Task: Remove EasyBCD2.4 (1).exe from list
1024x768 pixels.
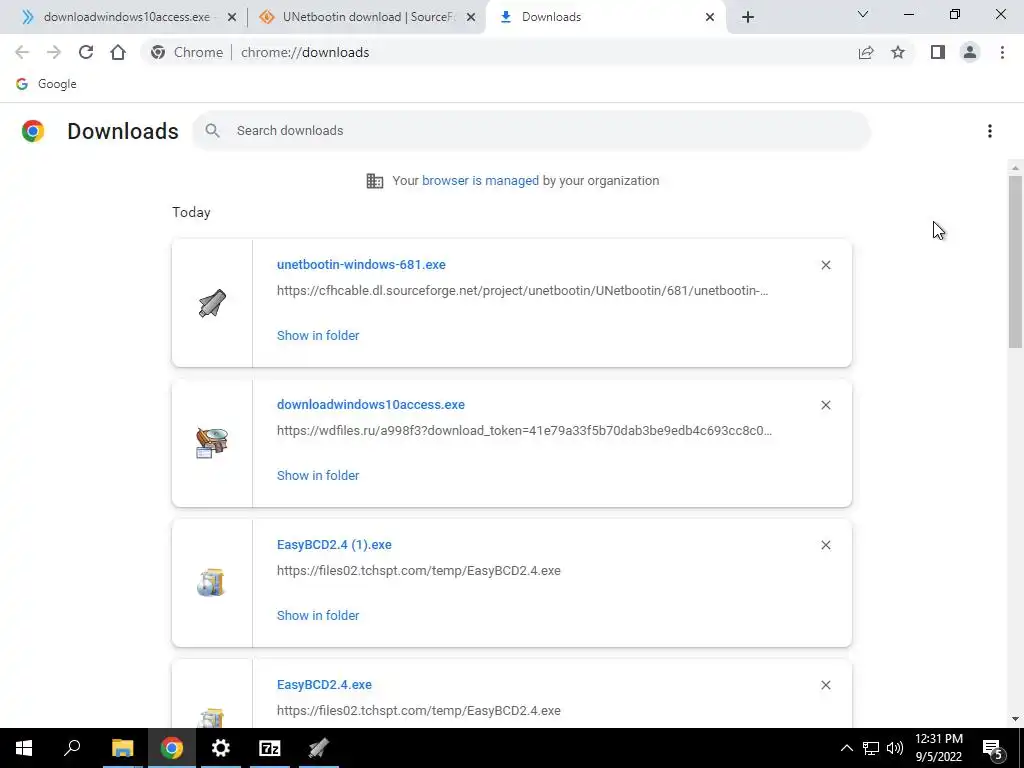Action: [x=825, y=545]
